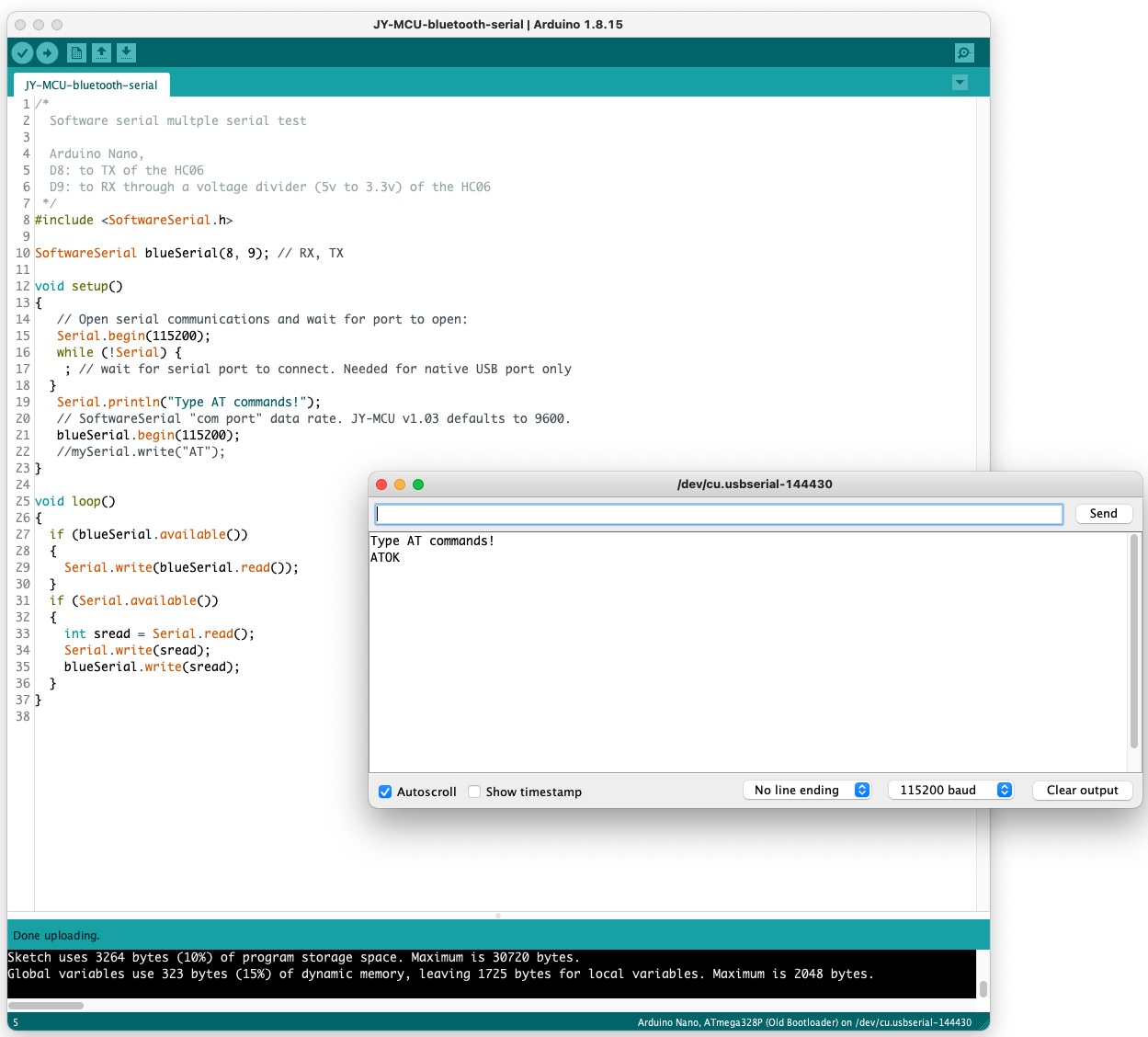Image resolution: width=1148 pixels, height=1037 pixels.
Task: Click the Upload sketch arrow icon
Action: click(x=47, y=53)
